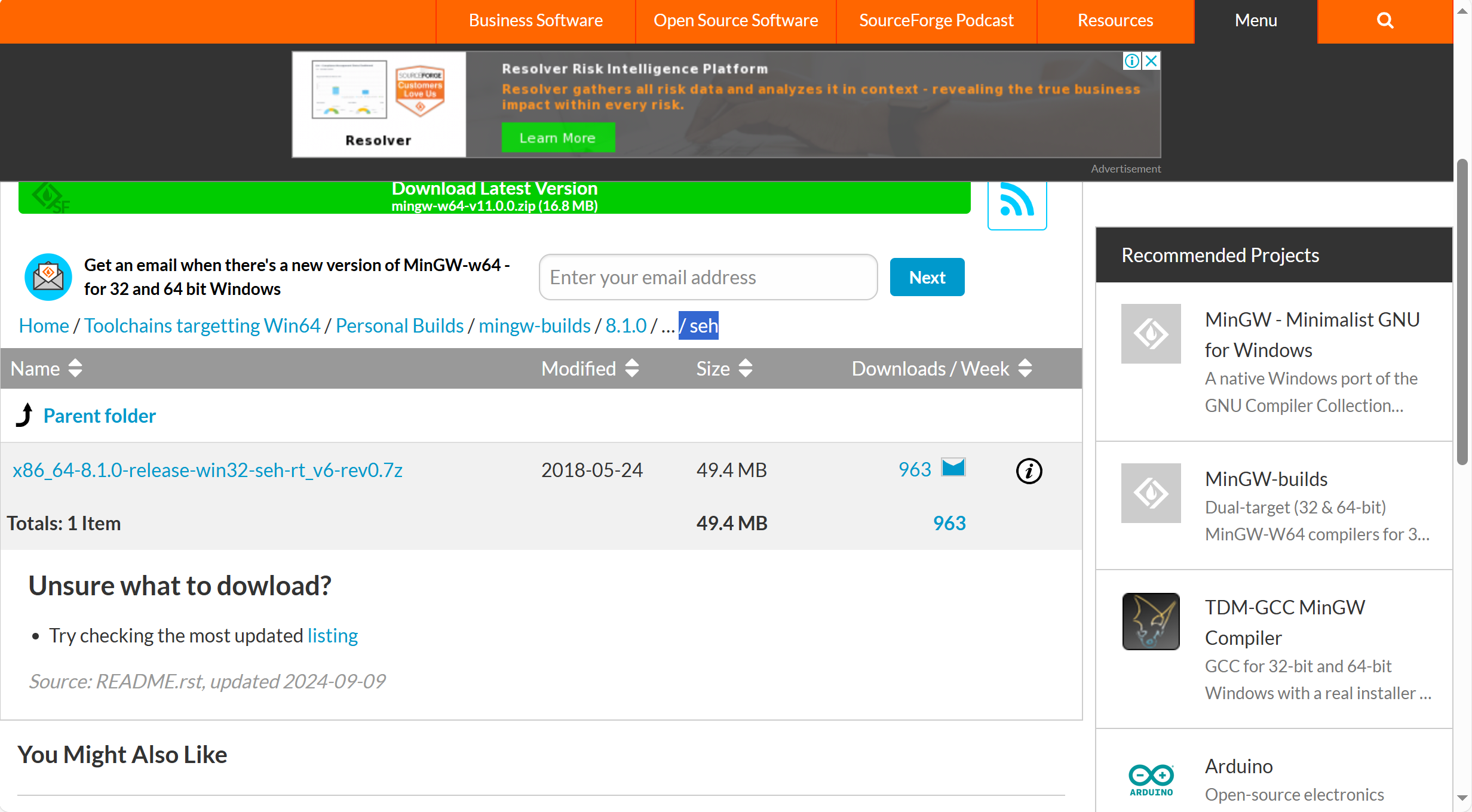
Task: Open the Business Software menu
Action: (x=535, y=21)
